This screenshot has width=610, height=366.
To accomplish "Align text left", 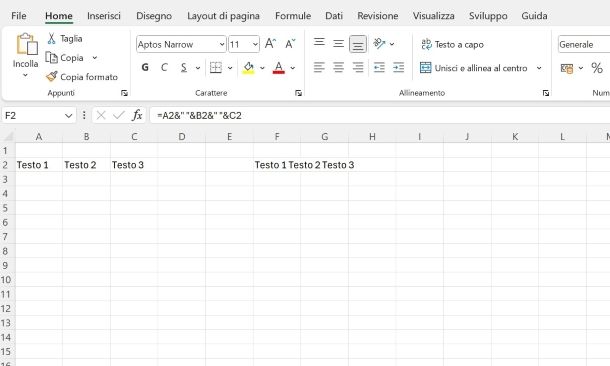I will point(319,68).
